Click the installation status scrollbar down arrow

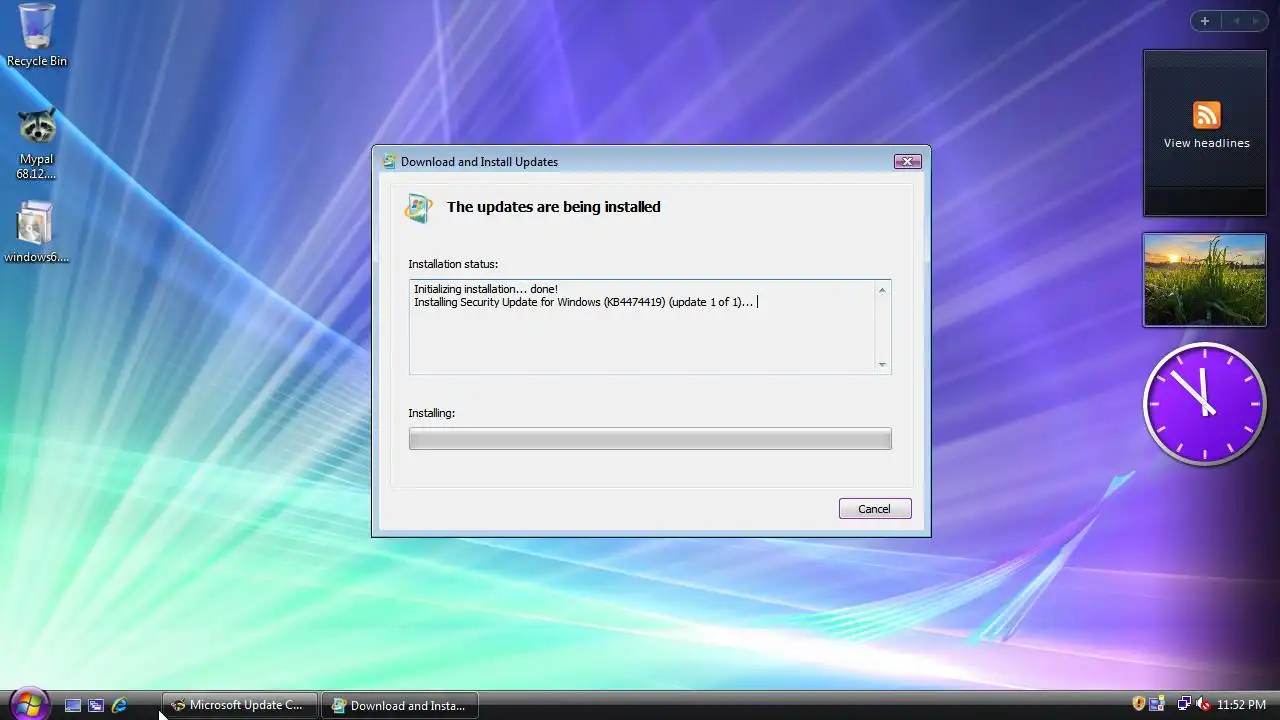click(x=882, y=364)
